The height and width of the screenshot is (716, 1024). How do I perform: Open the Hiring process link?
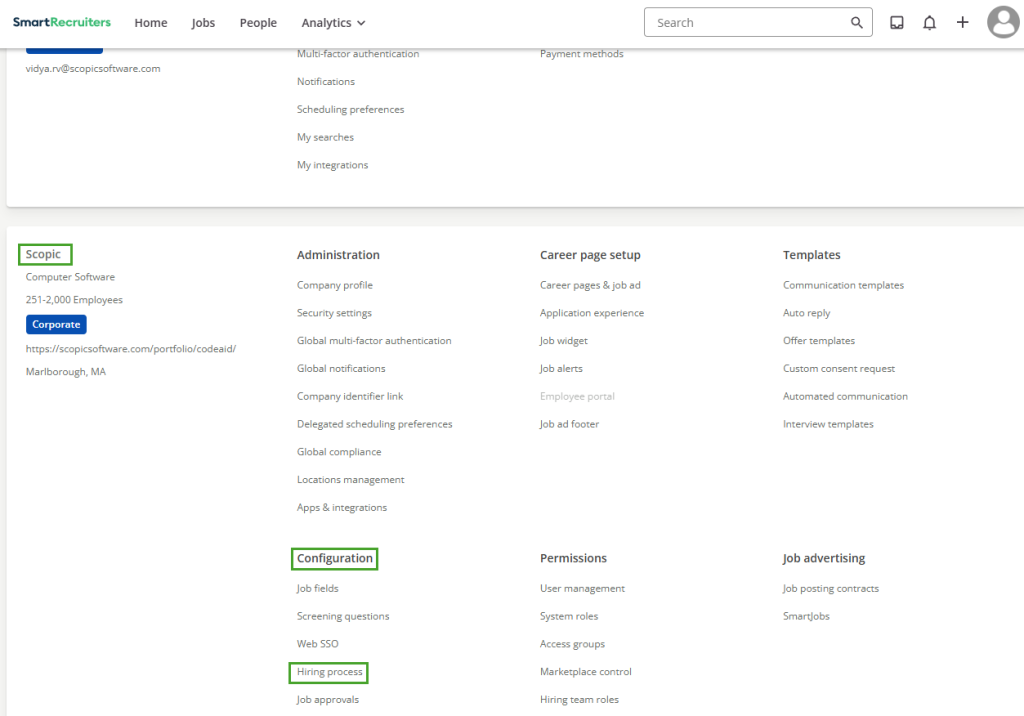329,672
